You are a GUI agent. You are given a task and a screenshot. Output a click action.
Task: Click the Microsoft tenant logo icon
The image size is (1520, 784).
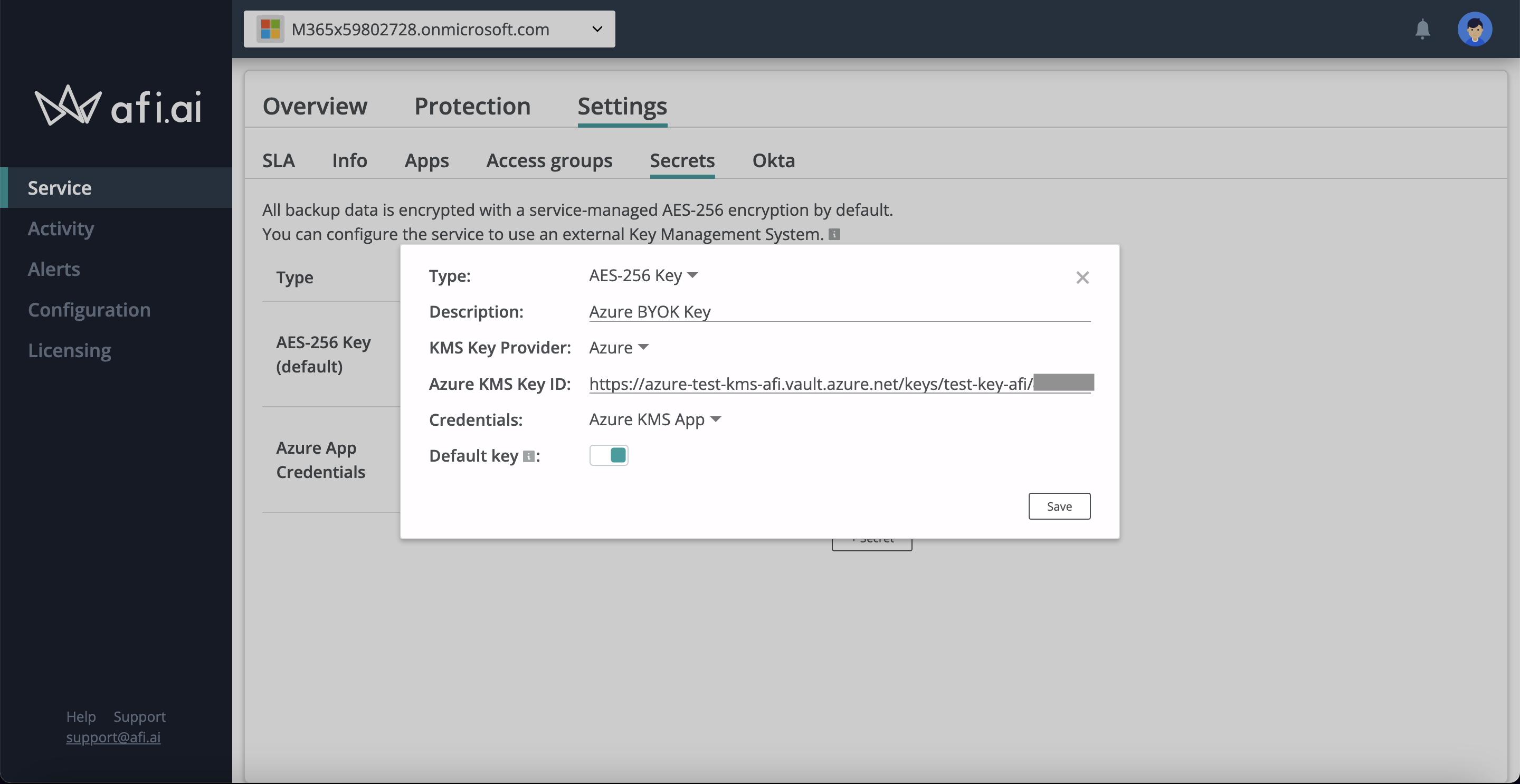[270, 29]
